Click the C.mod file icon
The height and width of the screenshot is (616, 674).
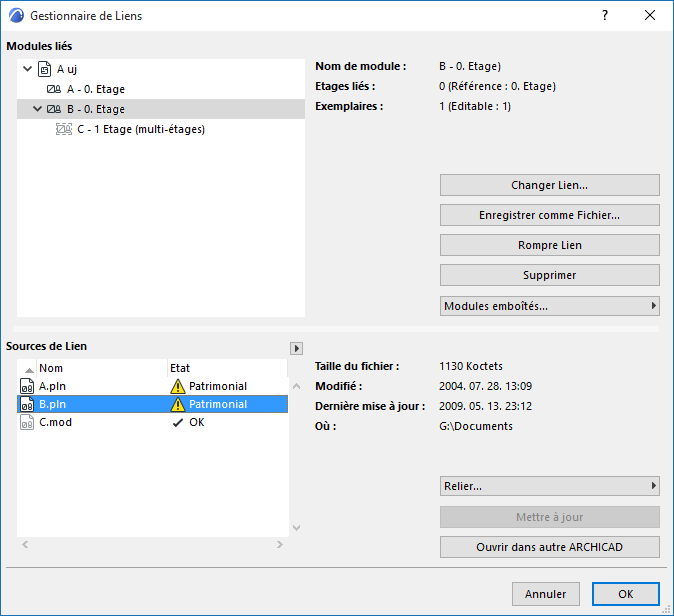[x=26, y=422]
